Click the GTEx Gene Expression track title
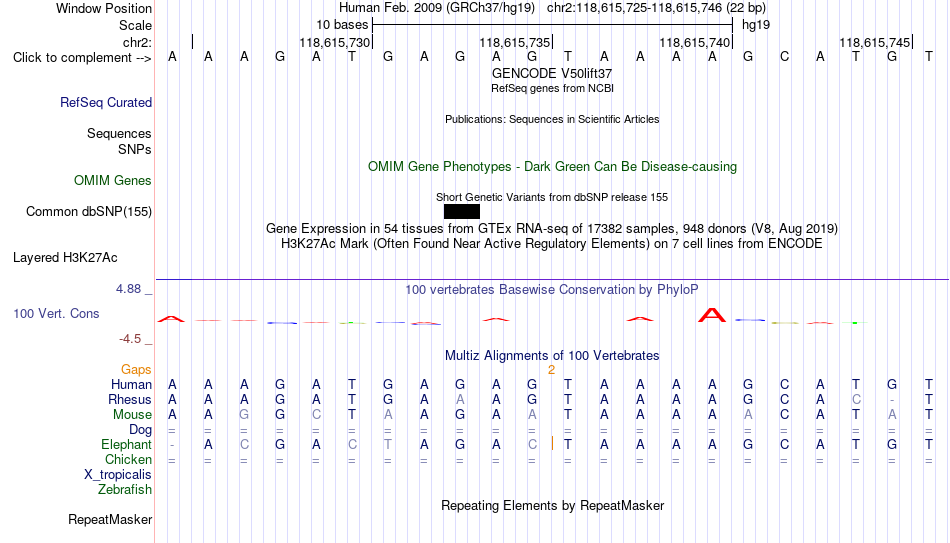This screenshot has width=950, height=543. [x=552, y=228]
